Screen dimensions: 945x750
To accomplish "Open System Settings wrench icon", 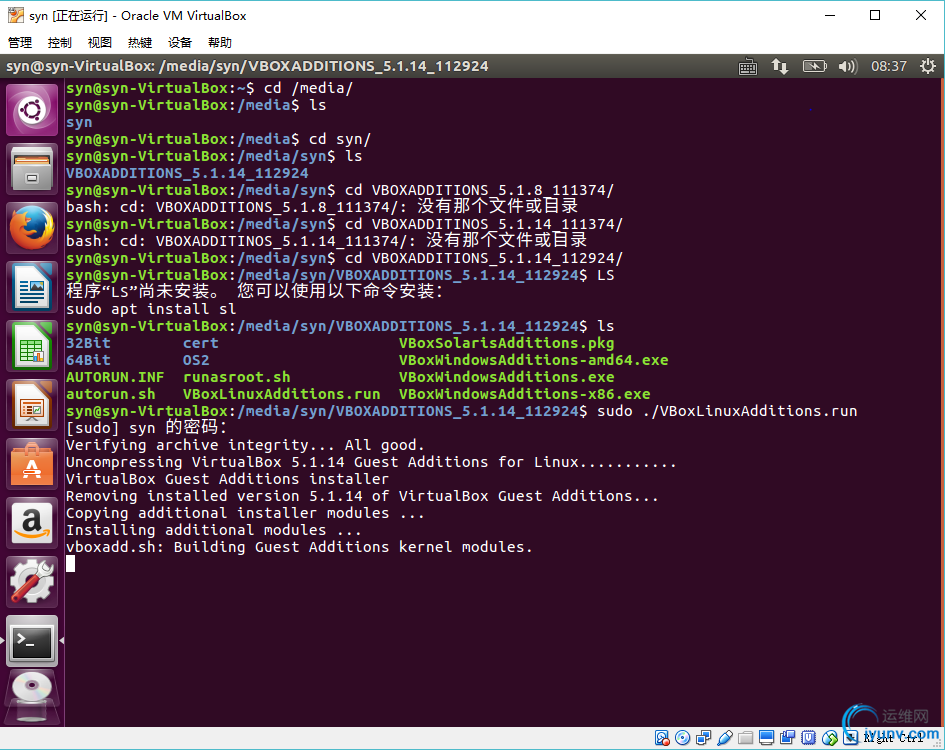I will (x=32, y=583).
